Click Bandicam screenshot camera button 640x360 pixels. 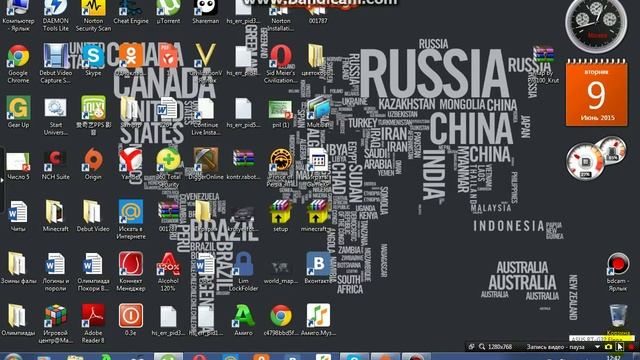608,347
